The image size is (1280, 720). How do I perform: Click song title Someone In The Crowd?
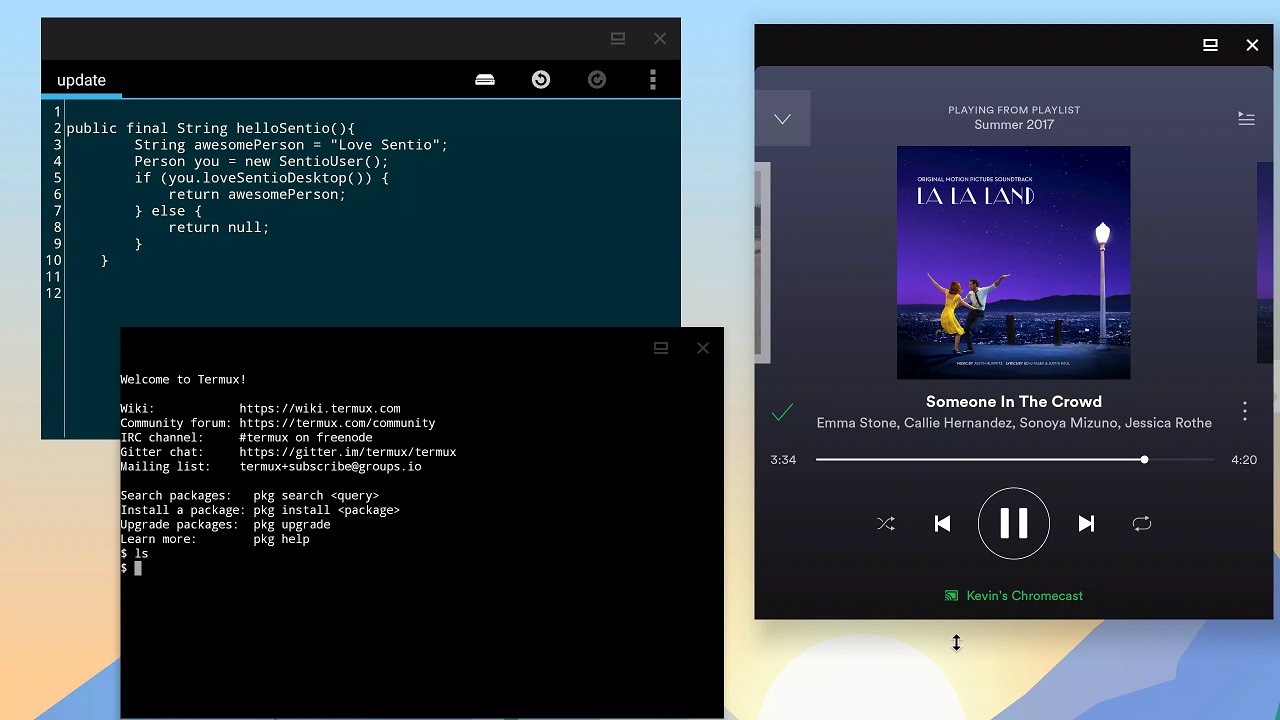click(x=1014, y=402)
